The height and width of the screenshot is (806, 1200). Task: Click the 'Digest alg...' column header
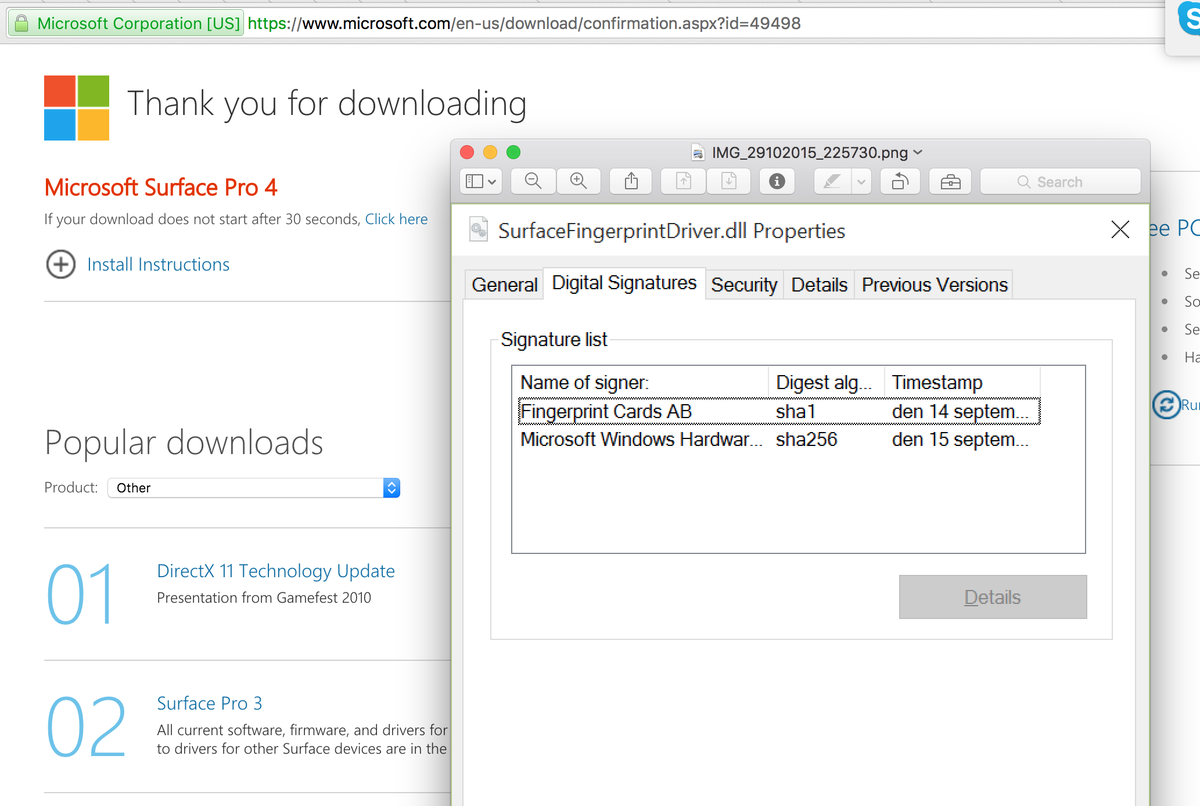click(828, 382)
